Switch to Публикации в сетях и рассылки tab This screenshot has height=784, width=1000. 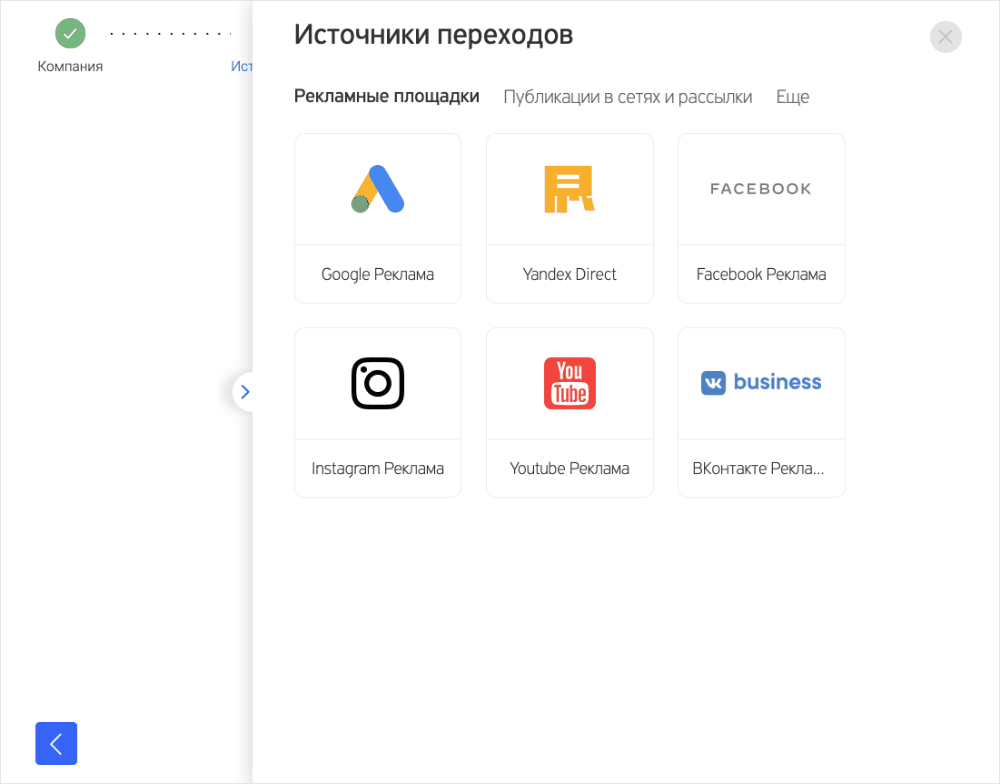point(628,97)
